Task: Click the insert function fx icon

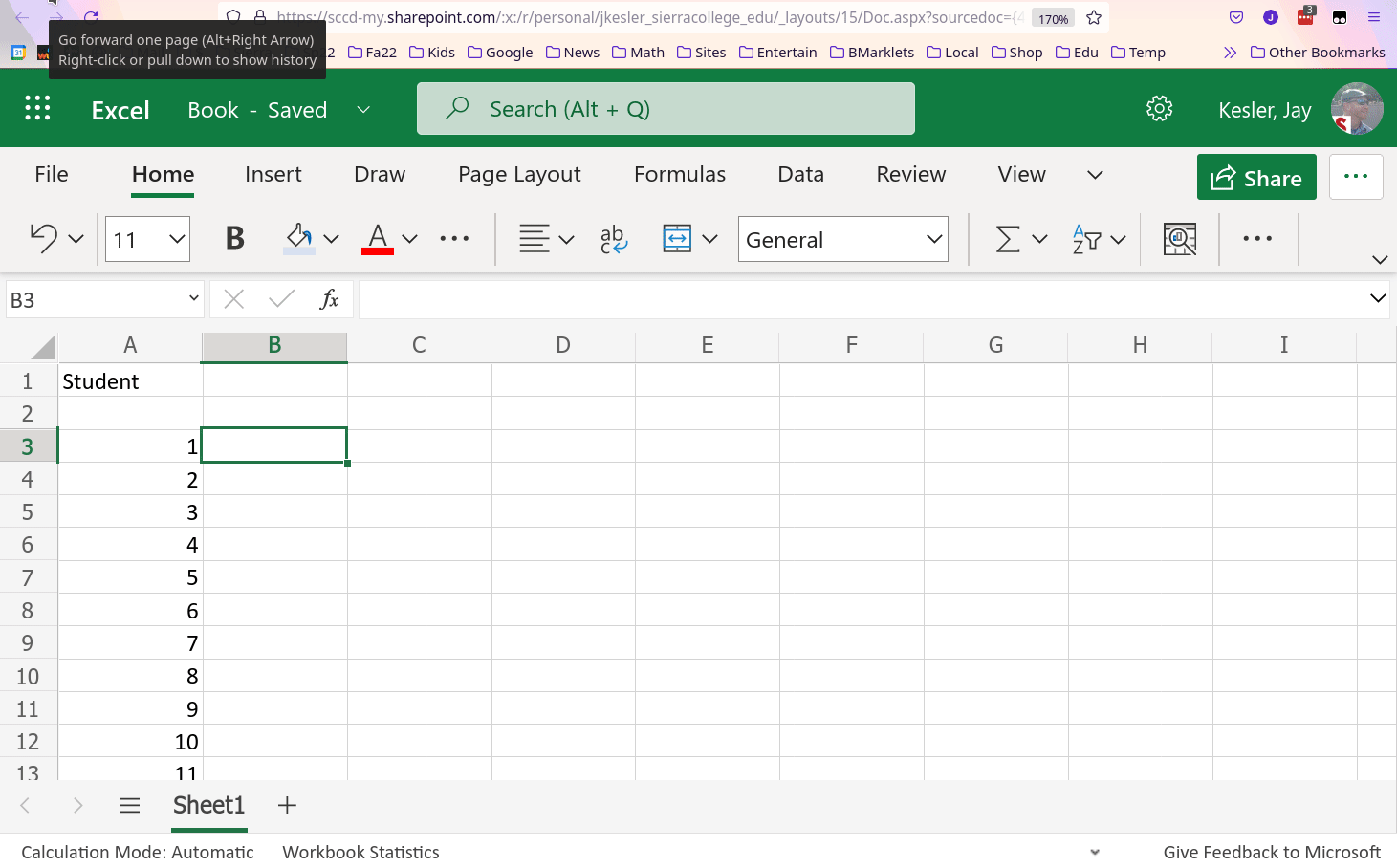Action: click(329, 299)
